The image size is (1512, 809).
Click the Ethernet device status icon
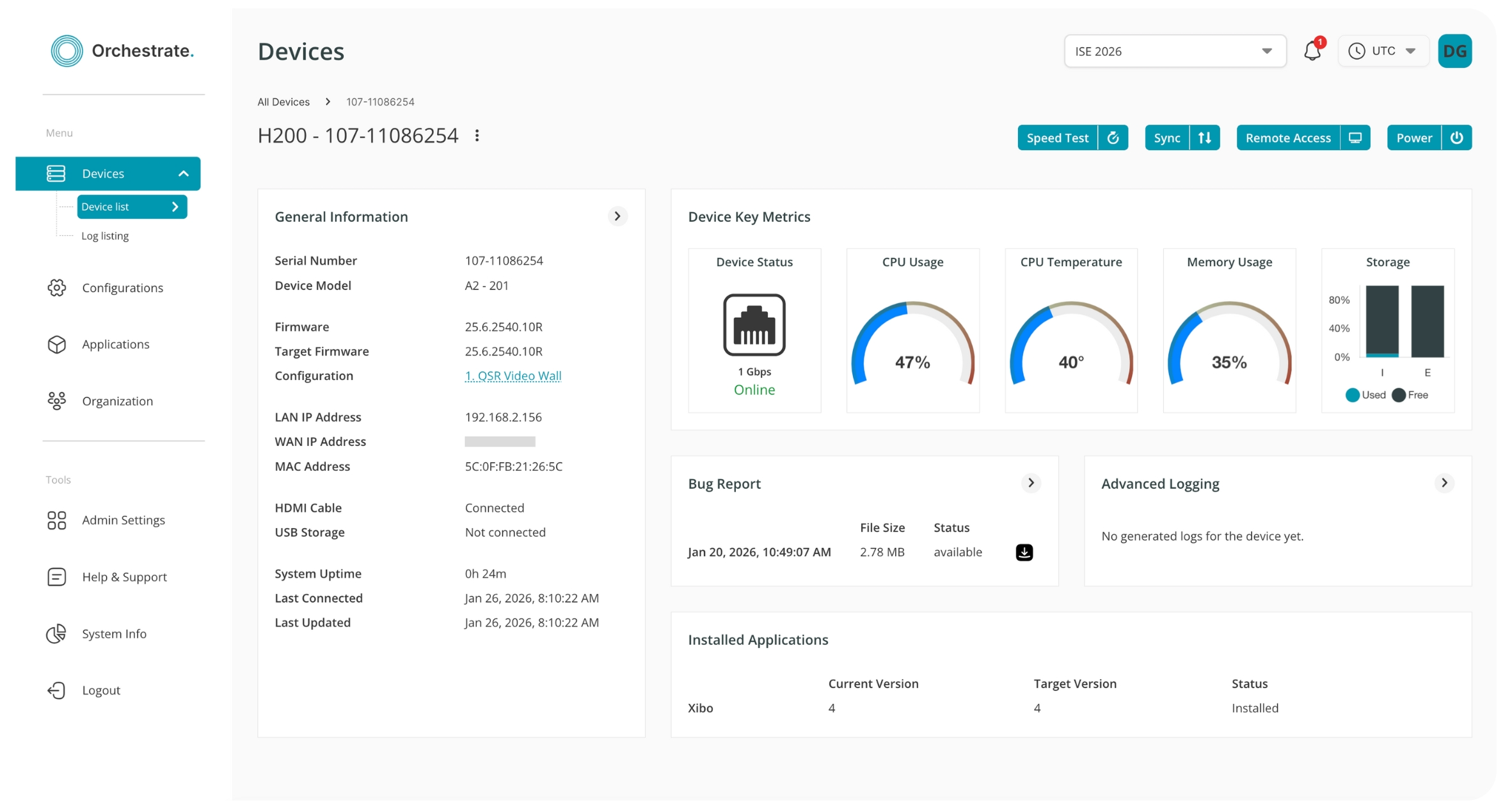pos(754,325)
